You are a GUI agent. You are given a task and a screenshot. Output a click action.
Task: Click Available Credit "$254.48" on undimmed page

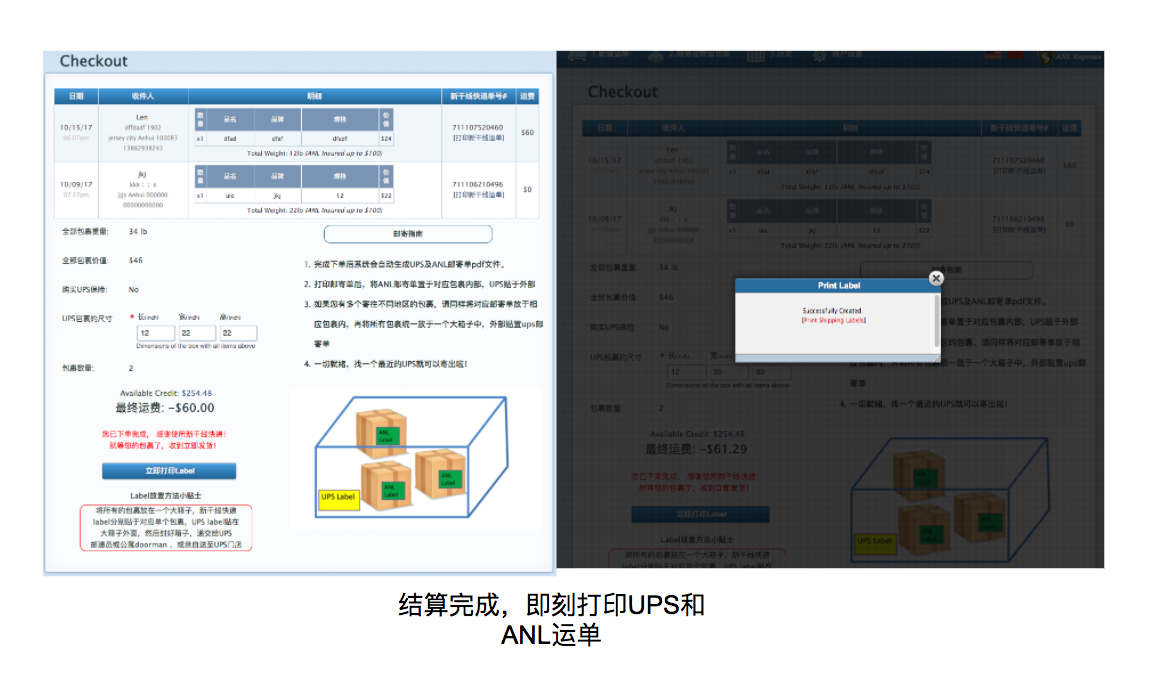[197, 393]
